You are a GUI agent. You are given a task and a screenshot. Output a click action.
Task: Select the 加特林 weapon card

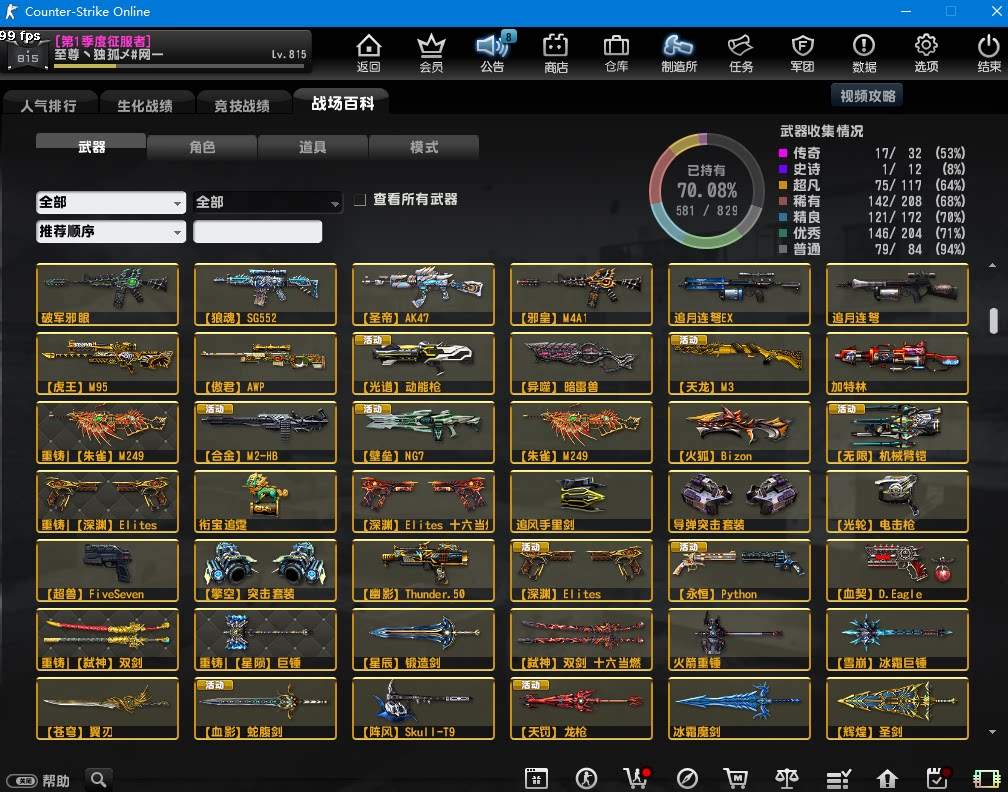pyautogui.click(x=897, y=363)
